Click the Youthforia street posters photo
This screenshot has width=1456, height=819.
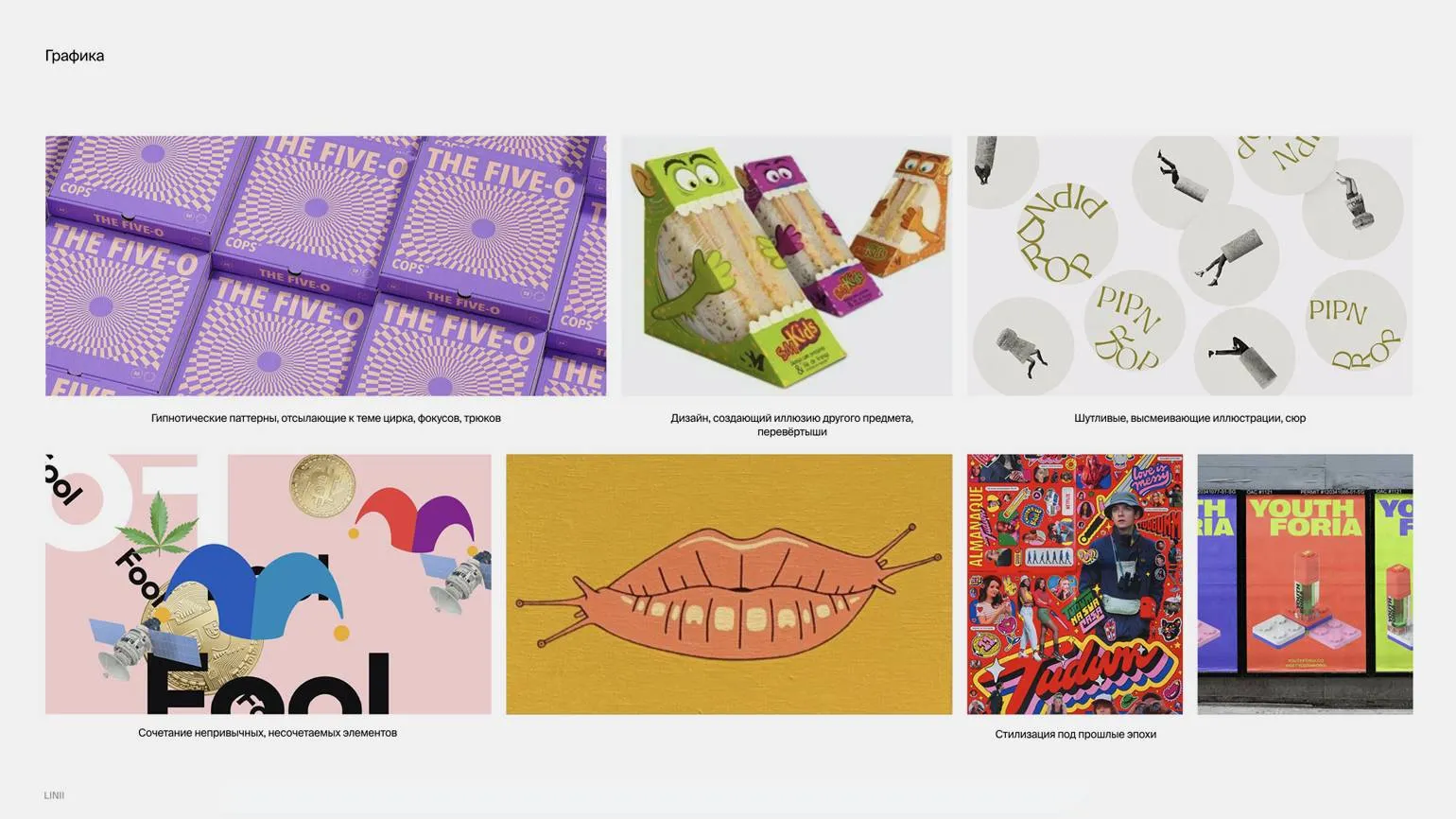pyautogui.click(x=1305, y=584)
